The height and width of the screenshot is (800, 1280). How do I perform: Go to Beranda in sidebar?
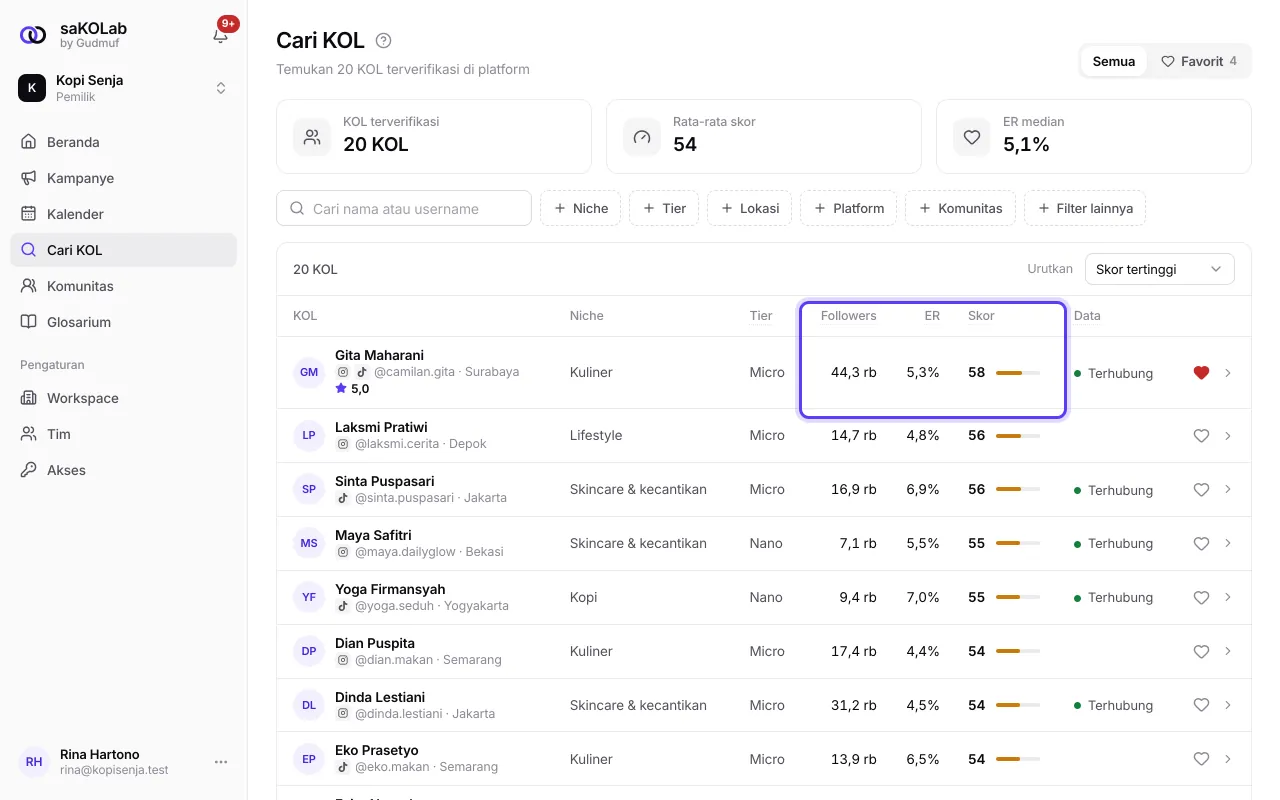point(123,142)
